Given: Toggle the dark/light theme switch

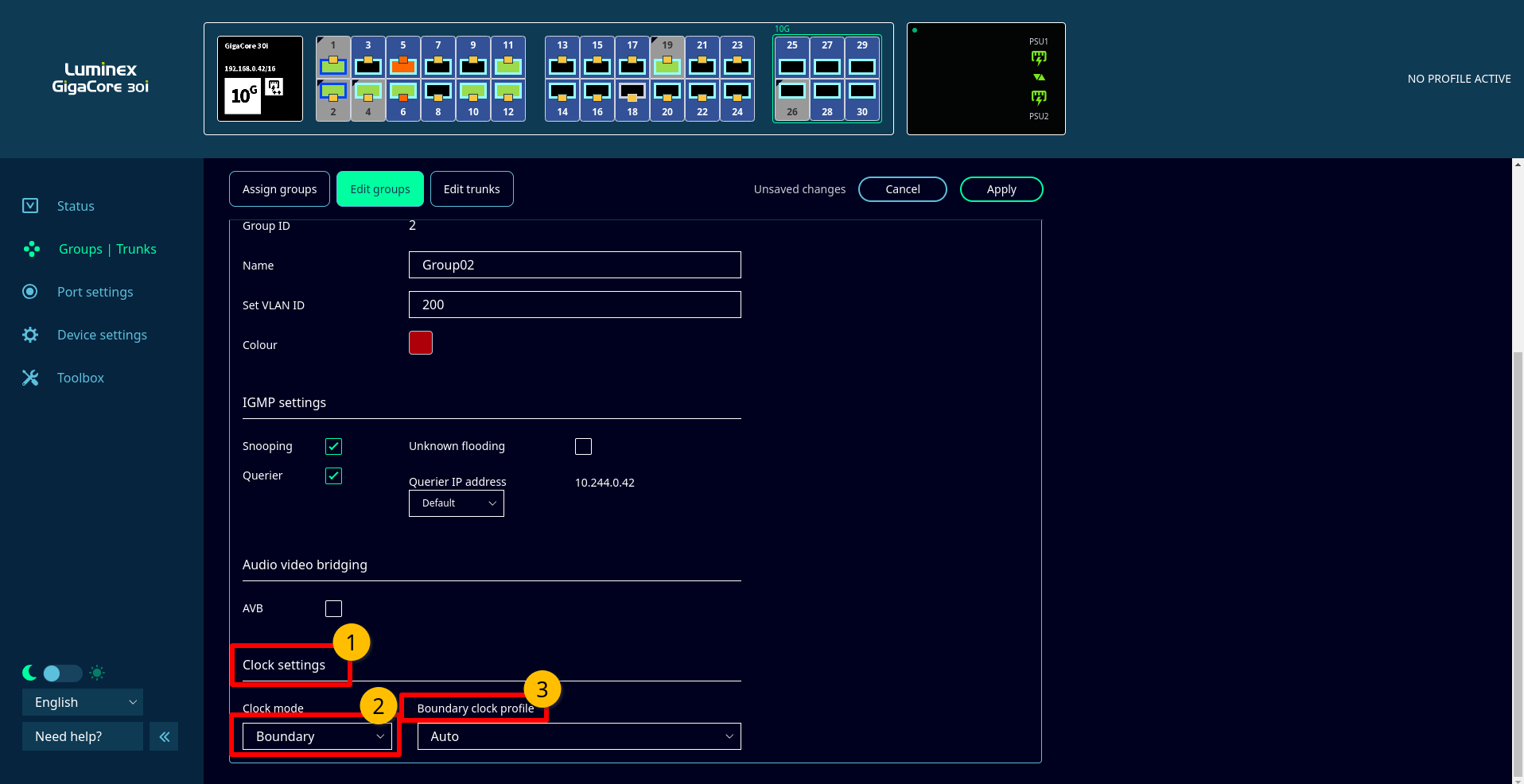Looking at the screenshot, I should [x=63, y=673].
